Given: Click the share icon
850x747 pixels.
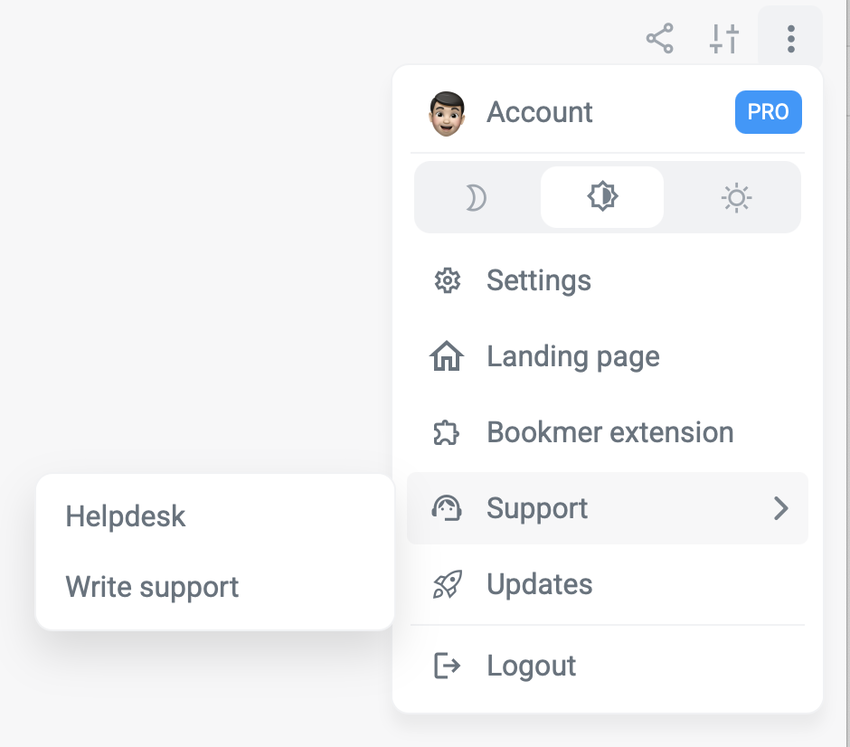Looking at the screenshot, I should pos(659,39).
